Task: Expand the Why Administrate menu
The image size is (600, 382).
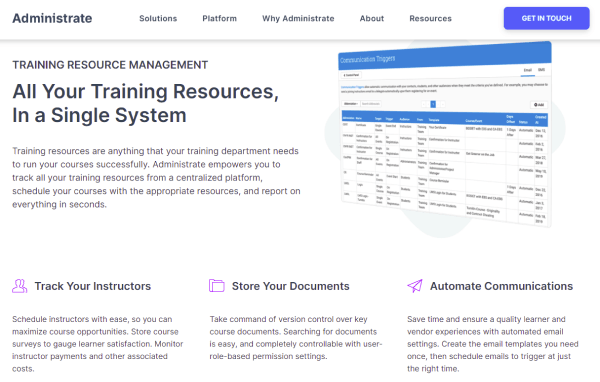Action: click(298, 18)
